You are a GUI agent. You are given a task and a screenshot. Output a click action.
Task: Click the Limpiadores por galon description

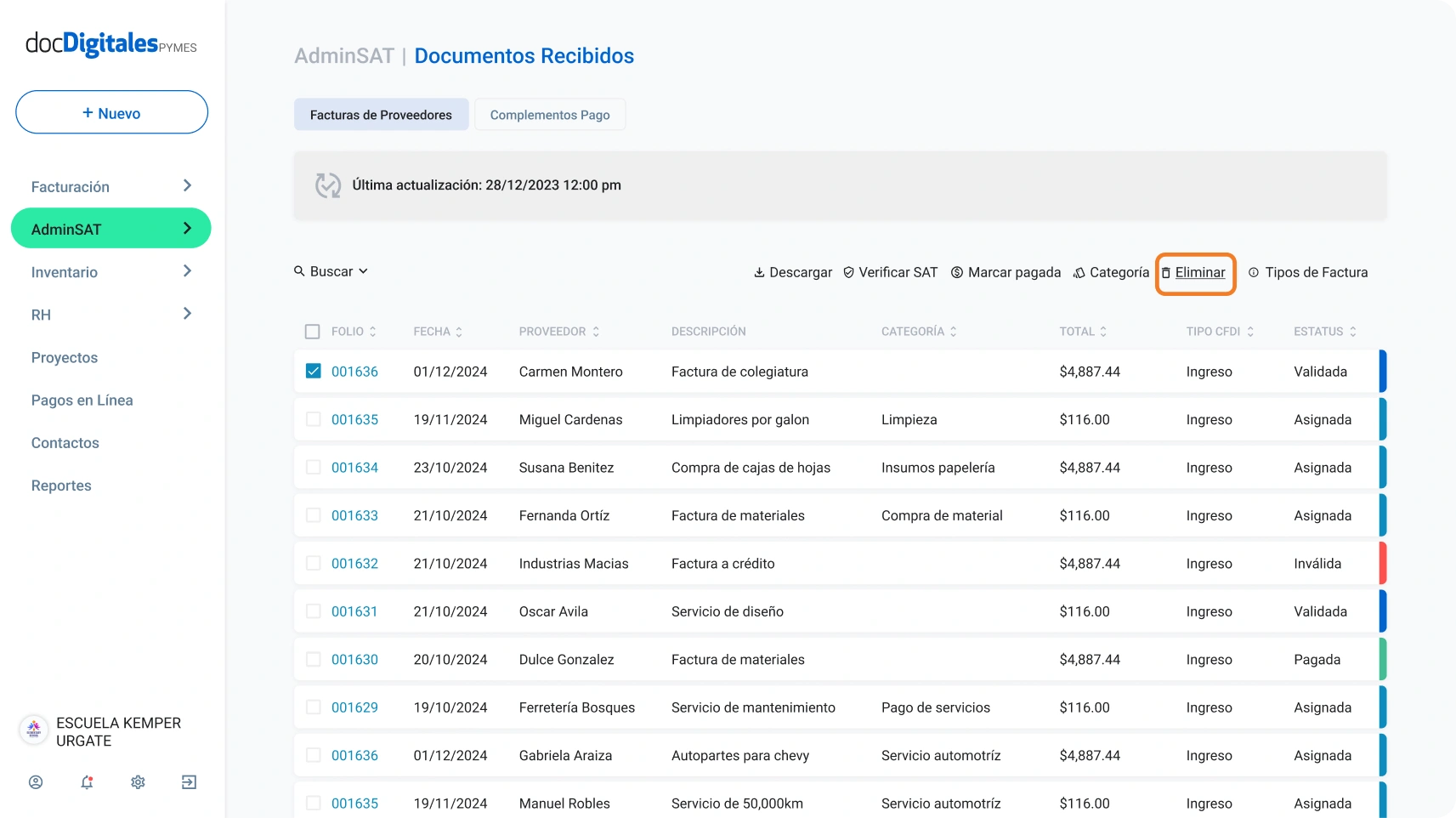(x=740, y=420)
